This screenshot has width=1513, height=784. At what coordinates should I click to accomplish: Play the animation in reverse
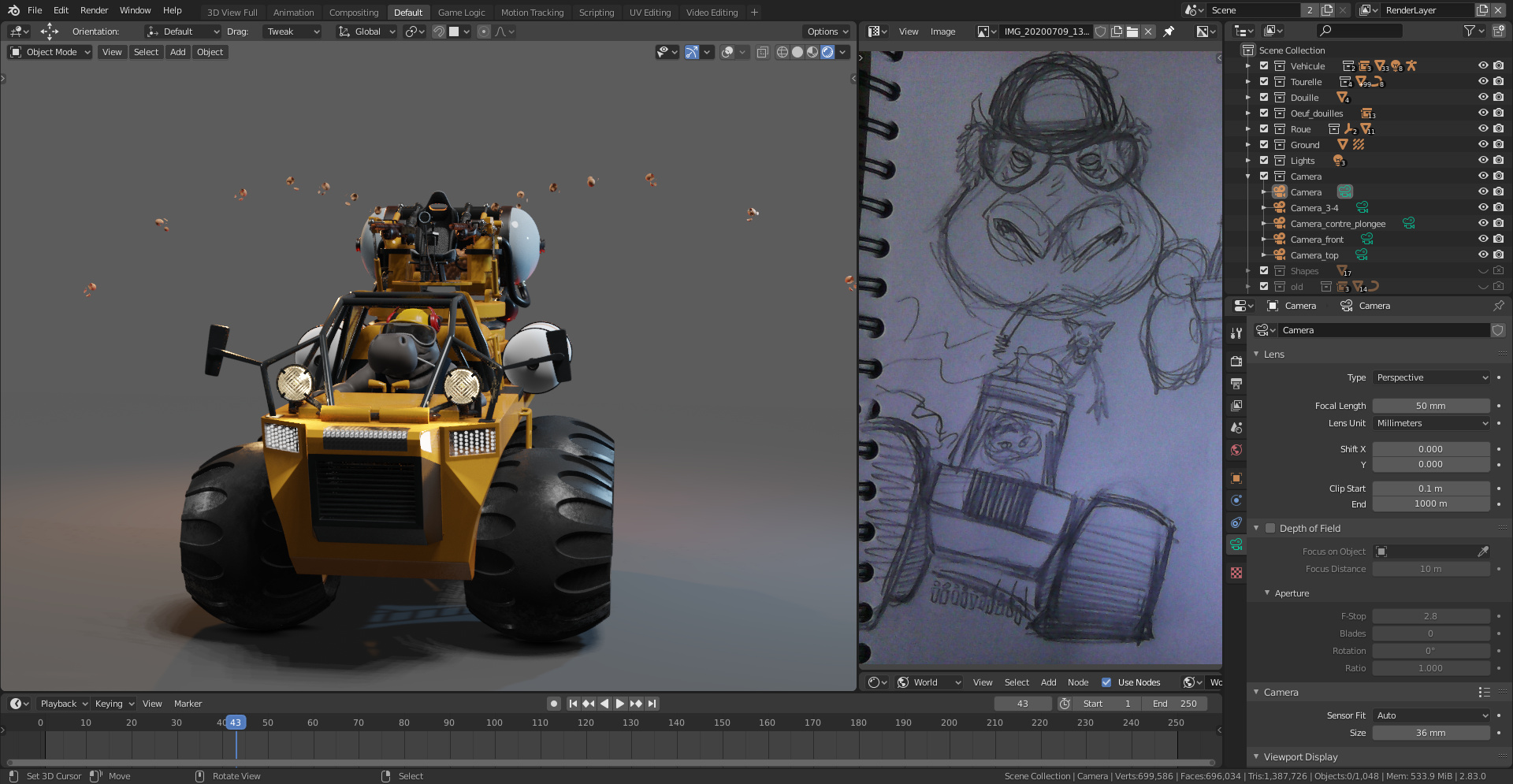tap(604, 704)
